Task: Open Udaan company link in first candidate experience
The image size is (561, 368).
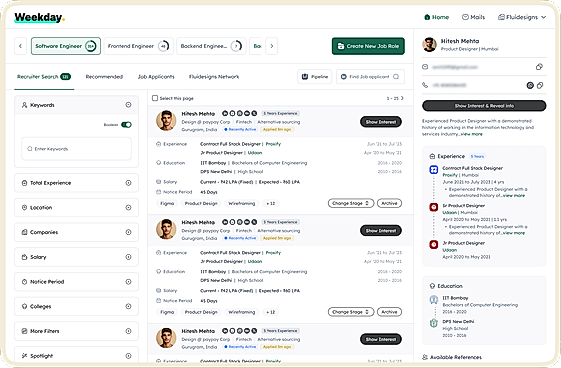Action: pyautogui.click(x=255, y=153)
